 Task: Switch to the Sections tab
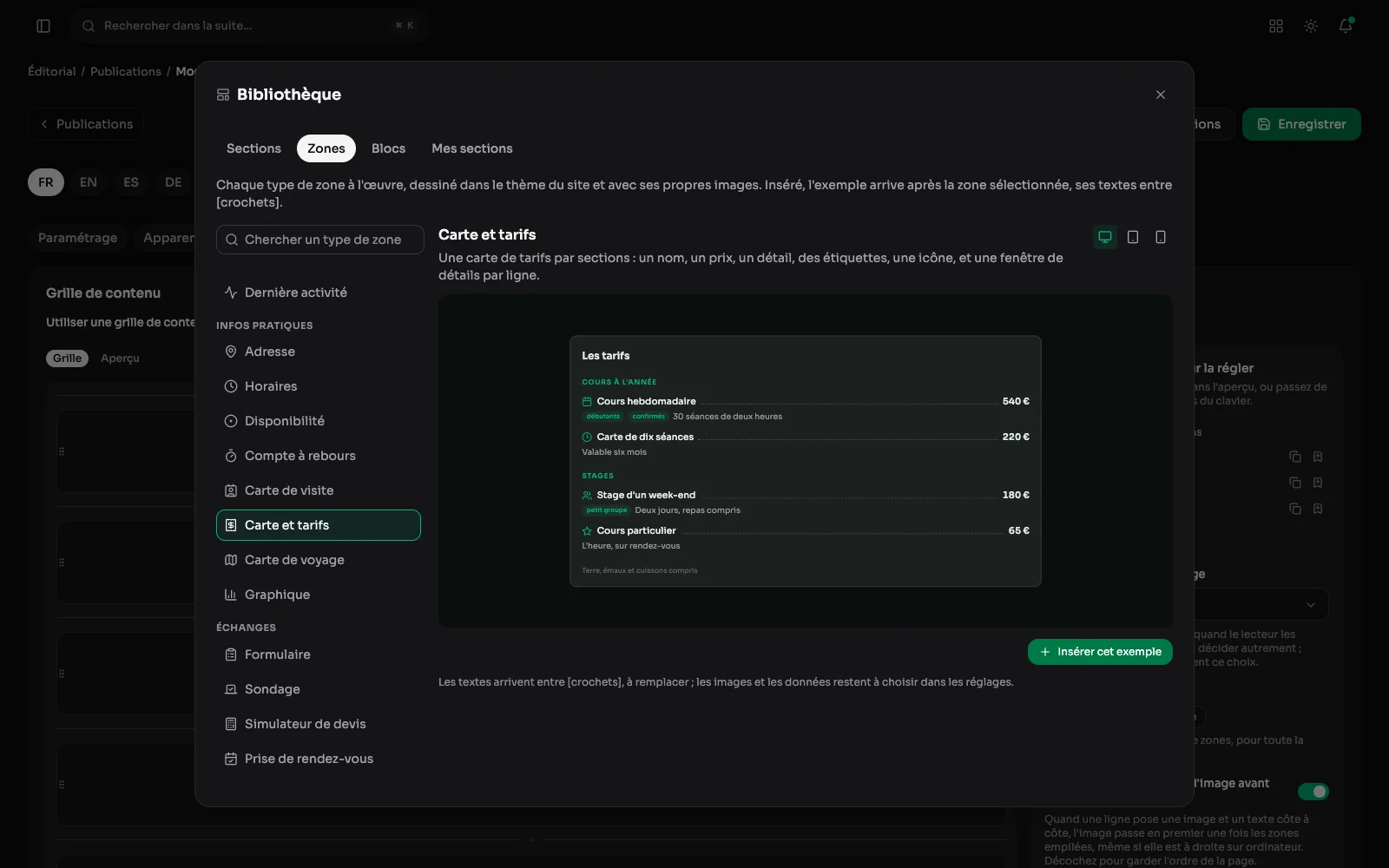click(x=253, y=148)
